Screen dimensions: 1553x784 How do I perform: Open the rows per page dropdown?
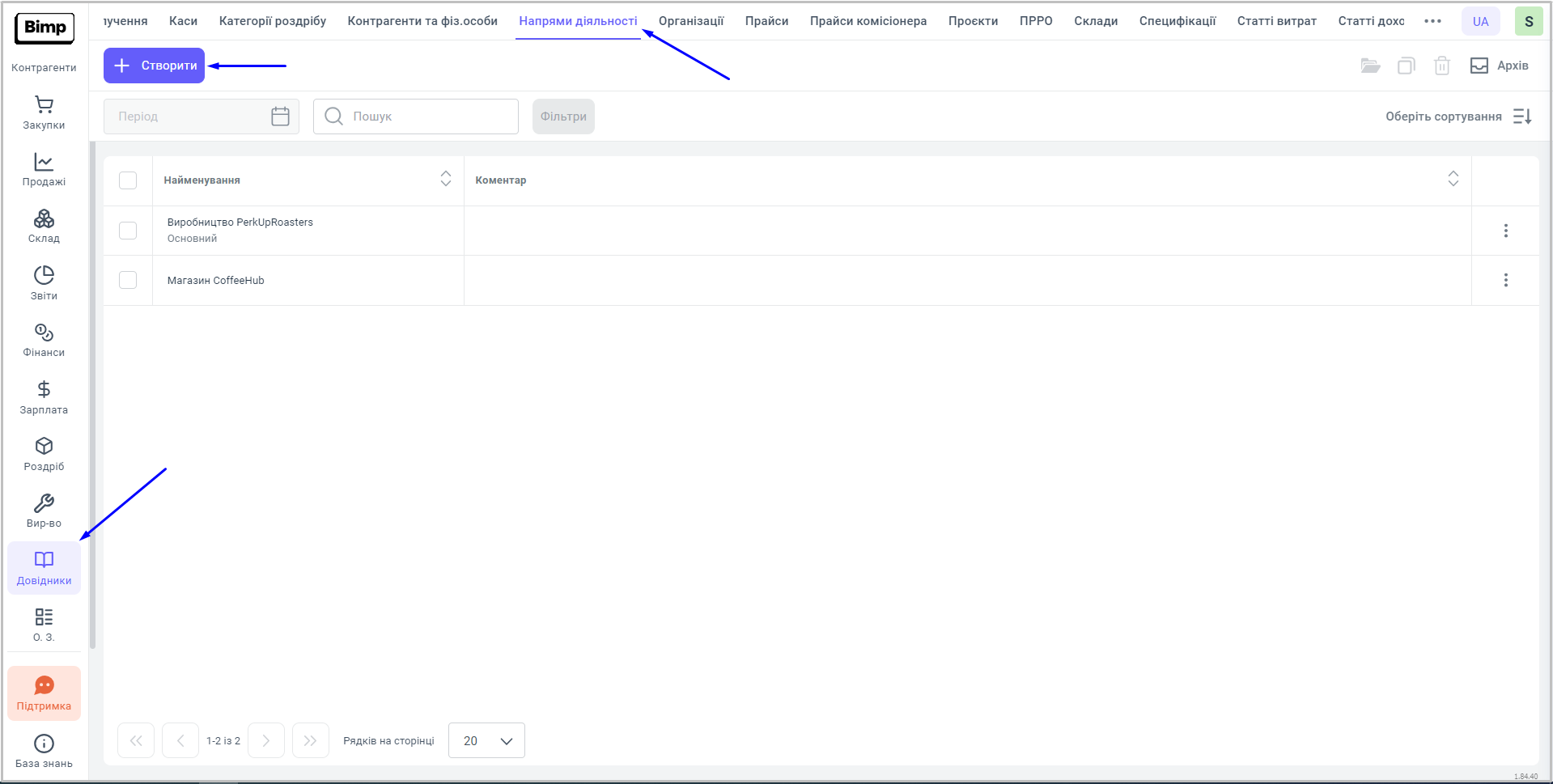tap(486, 740)
